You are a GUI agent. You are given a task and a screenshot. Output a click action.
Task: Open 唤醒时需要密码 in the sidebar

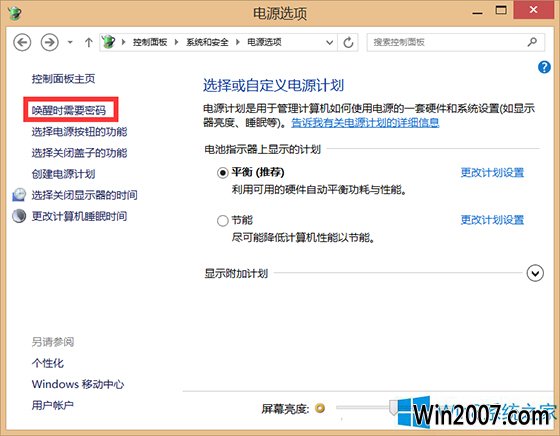click(x=69, y=110)
